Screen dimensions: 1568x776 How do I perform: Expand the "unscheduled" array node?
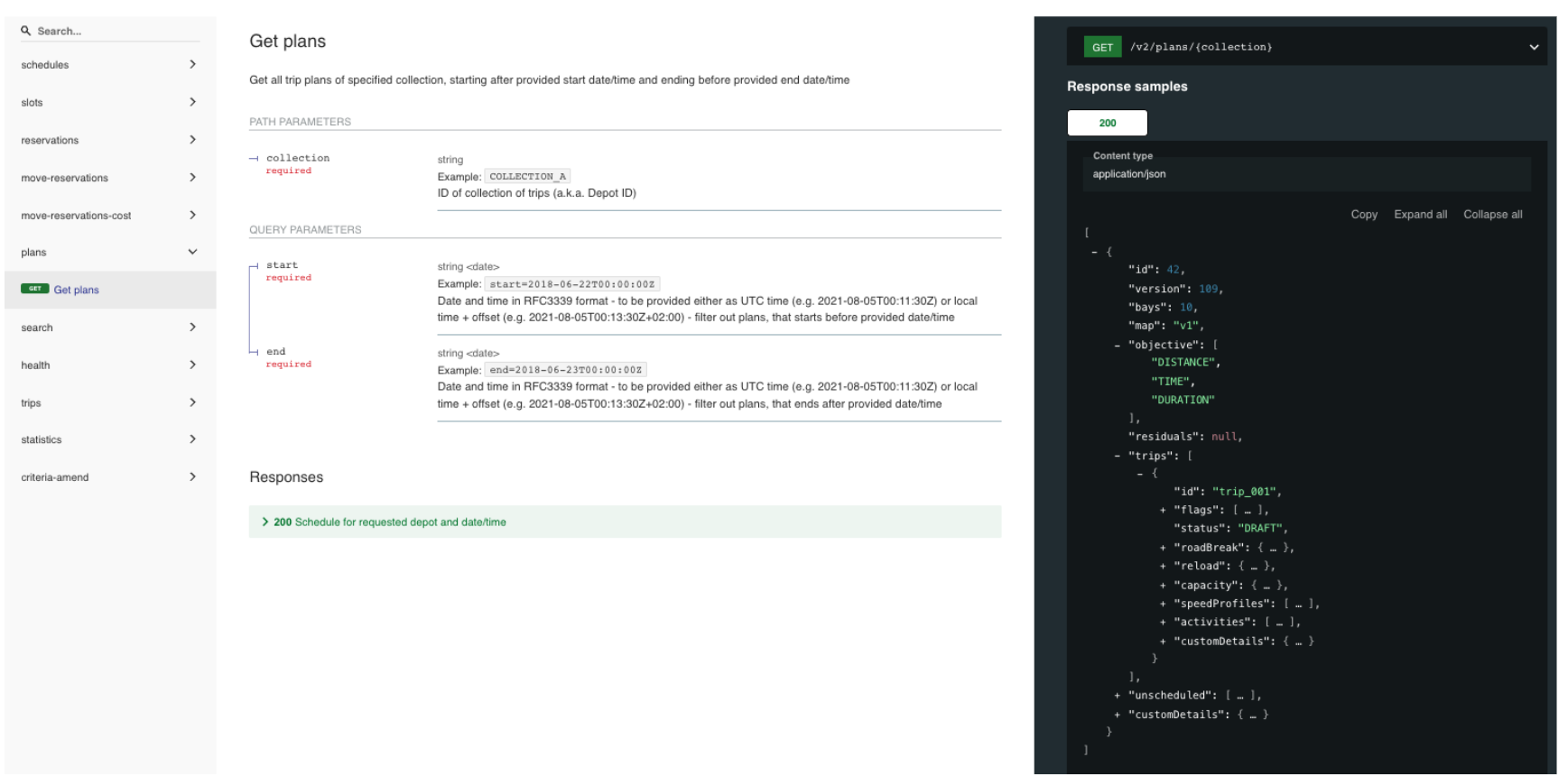click(x=1117, y=696)
